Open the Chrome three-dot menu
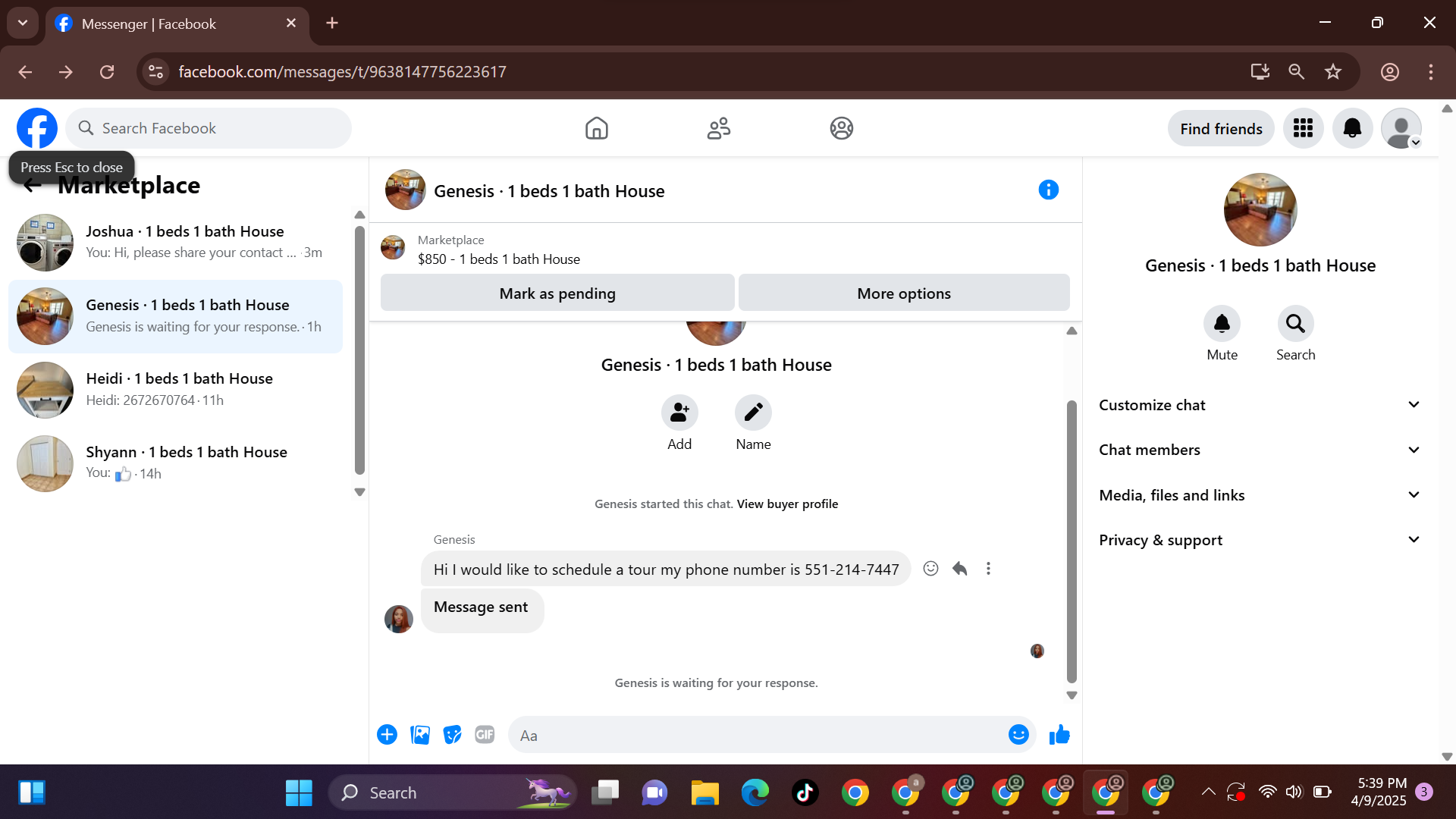Image resolution: width=1456 pixels, height=819 pixels. pos(1431,71)
